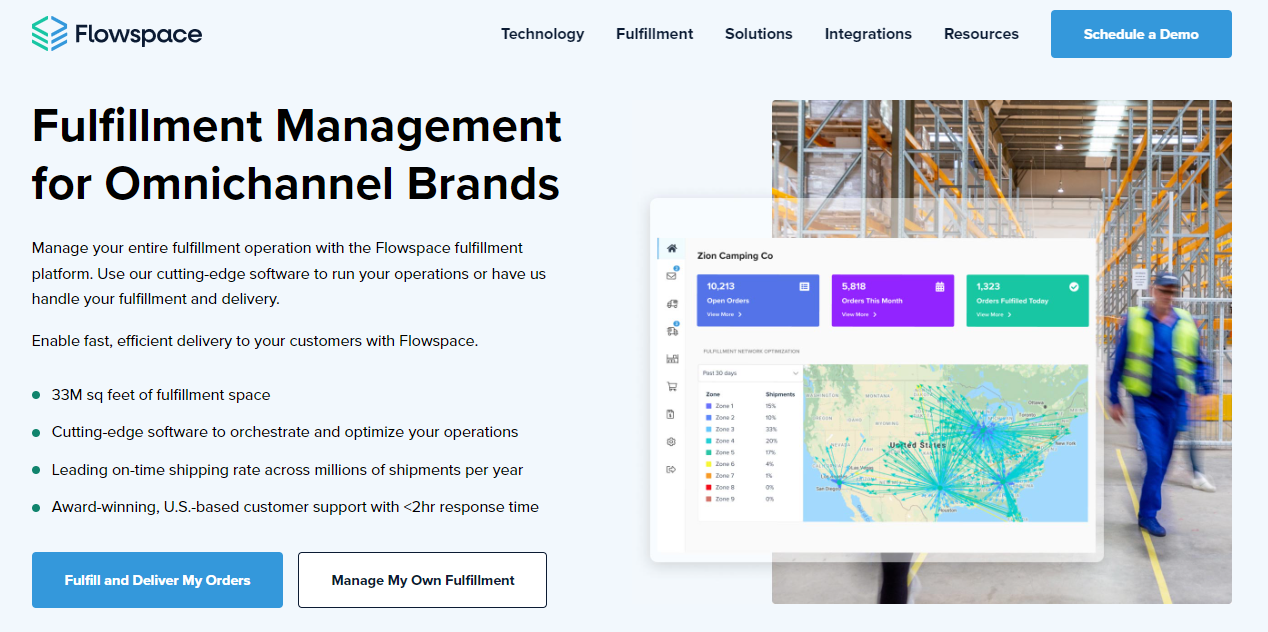
Task: Click View More under Open Orders
Action: tap(724, 314)
